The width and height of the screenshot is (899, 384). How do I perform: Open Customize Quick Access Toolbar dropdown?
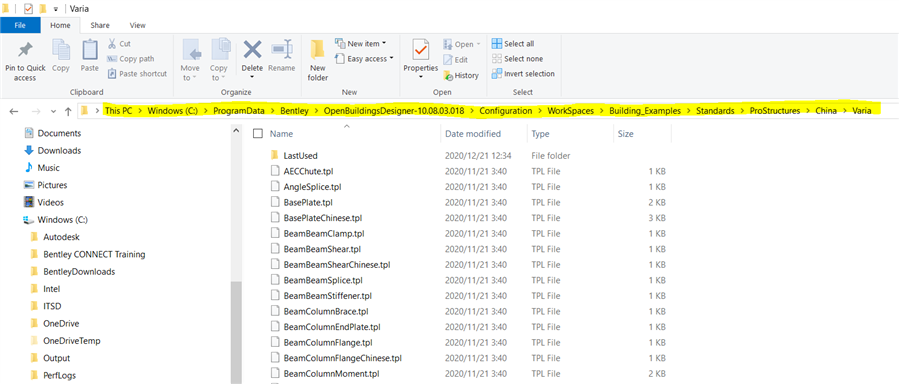coord(56,9)
